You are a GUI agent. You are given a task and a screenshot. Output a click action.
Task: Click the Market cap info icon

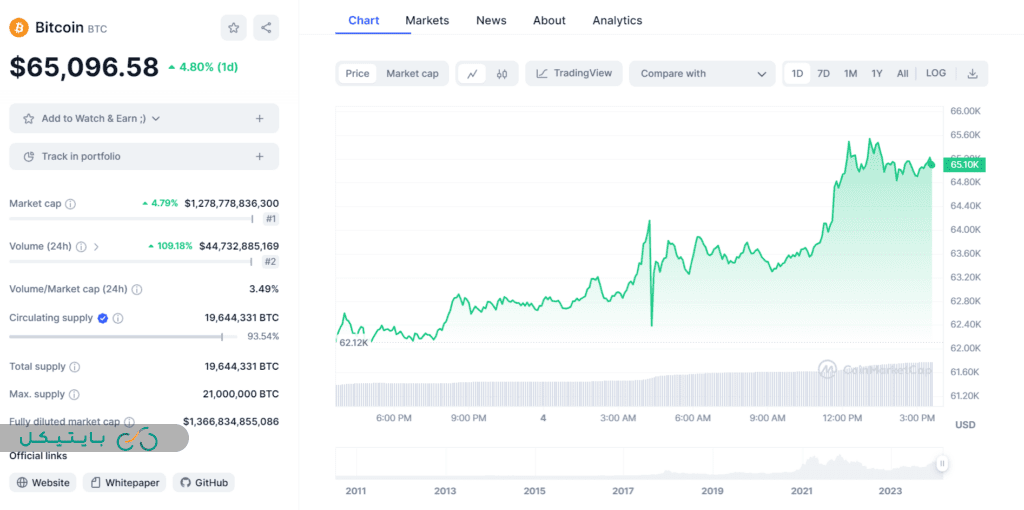(x=70, y=204)
